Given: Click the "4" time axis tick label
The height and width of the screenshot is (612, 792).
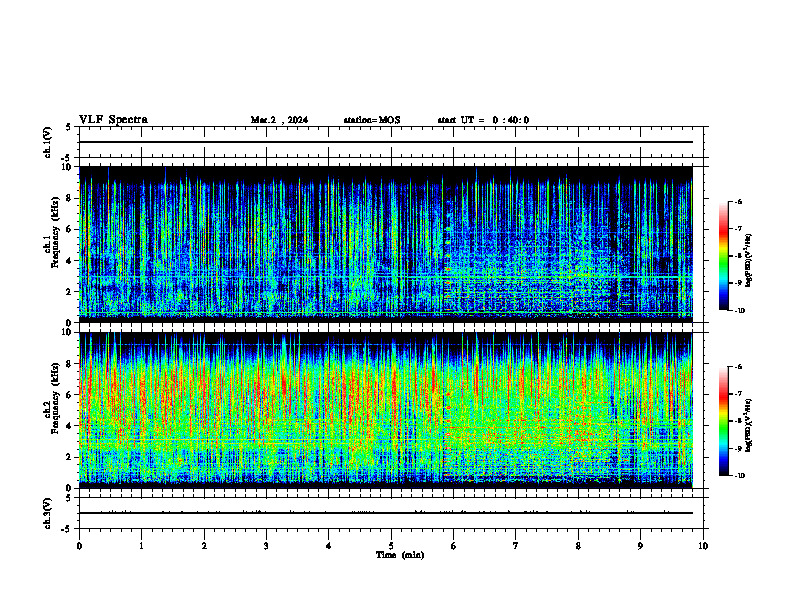Looking at the screenshot, I should [x=329, y=546].
